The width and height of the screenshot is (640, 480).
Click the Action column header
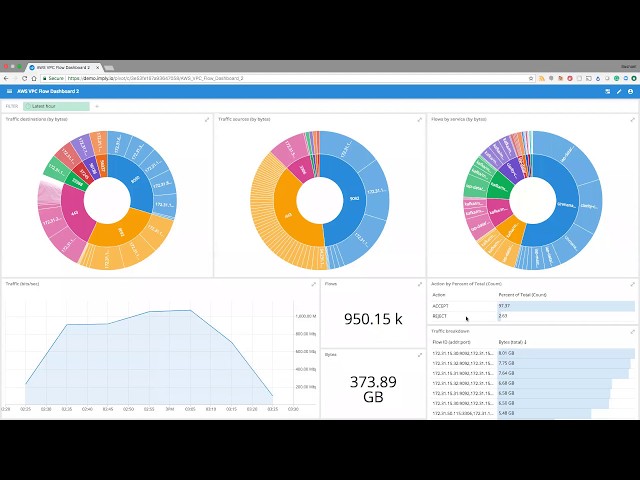tap(439, 295)
